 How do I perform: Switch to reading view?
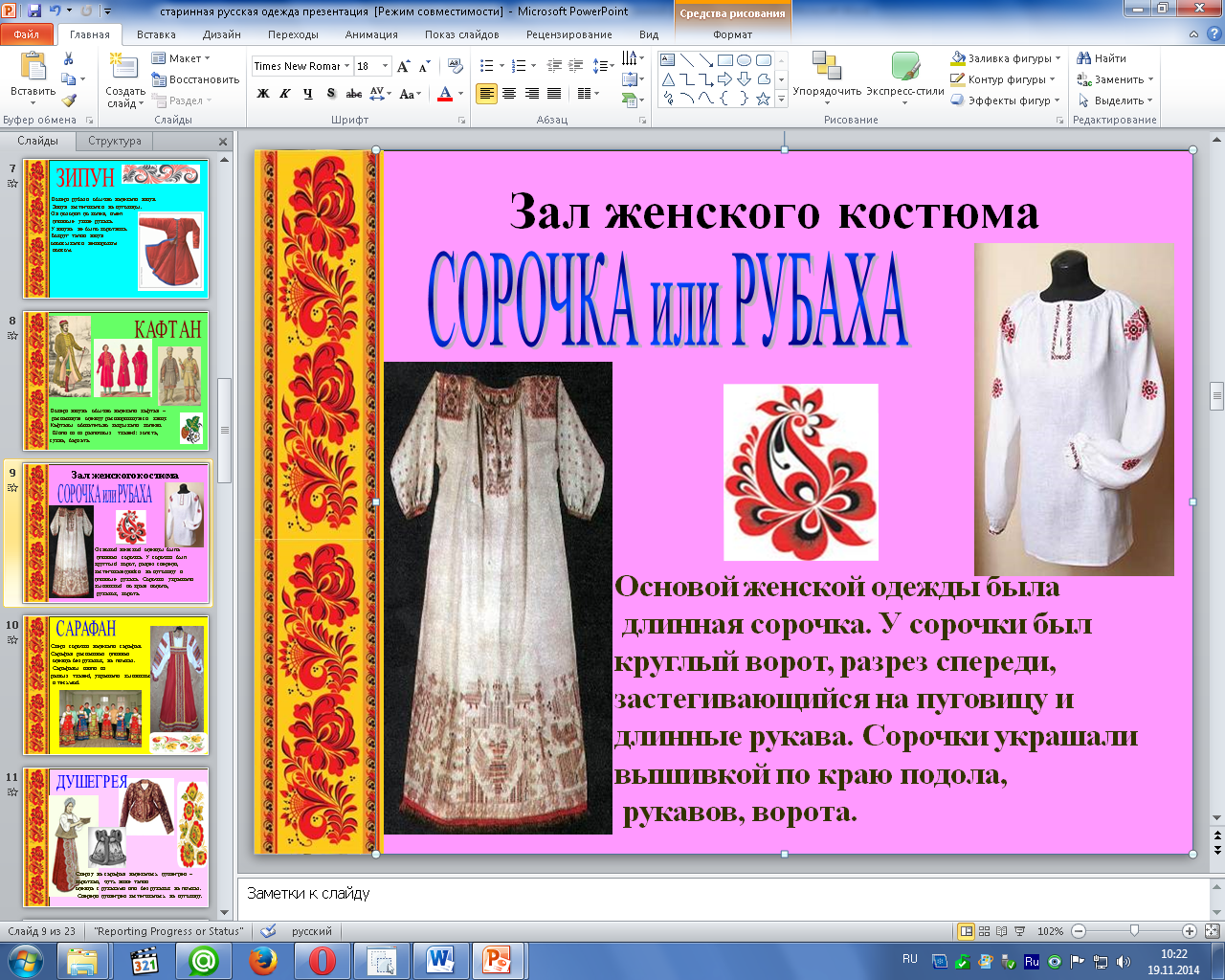click(1002, 931)
